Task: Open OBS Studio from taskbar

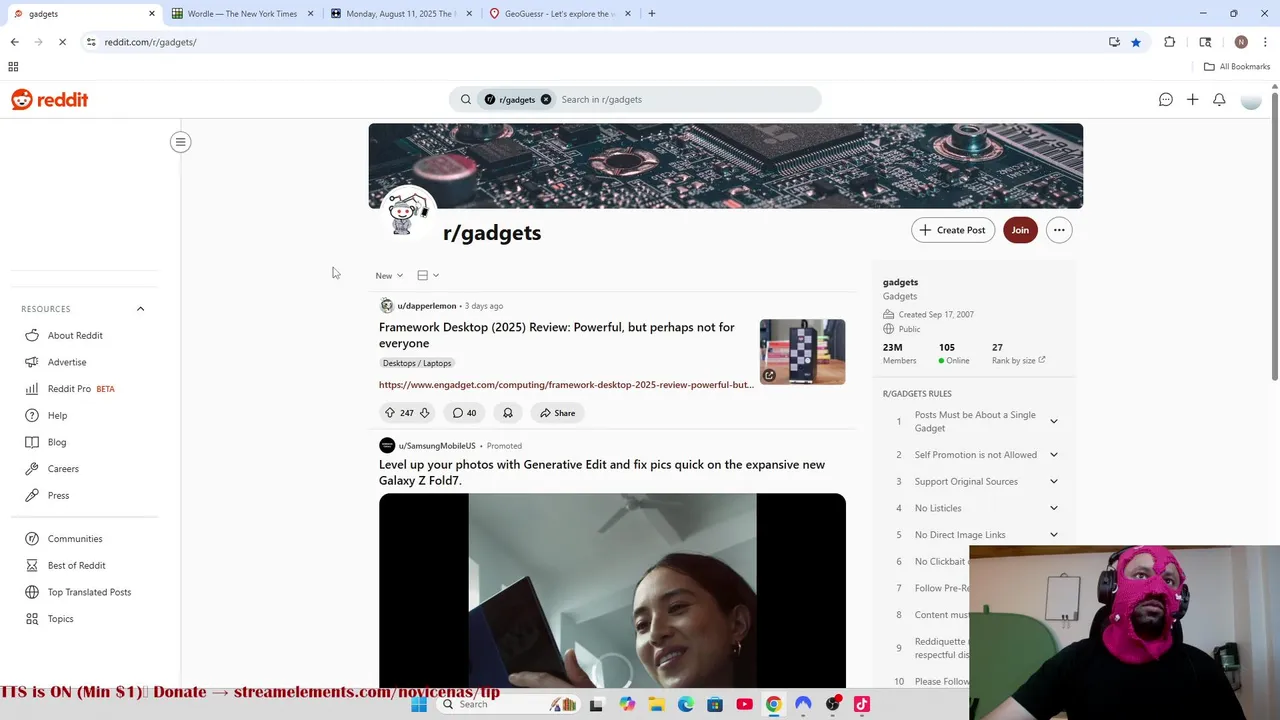Action: [833, 704]
